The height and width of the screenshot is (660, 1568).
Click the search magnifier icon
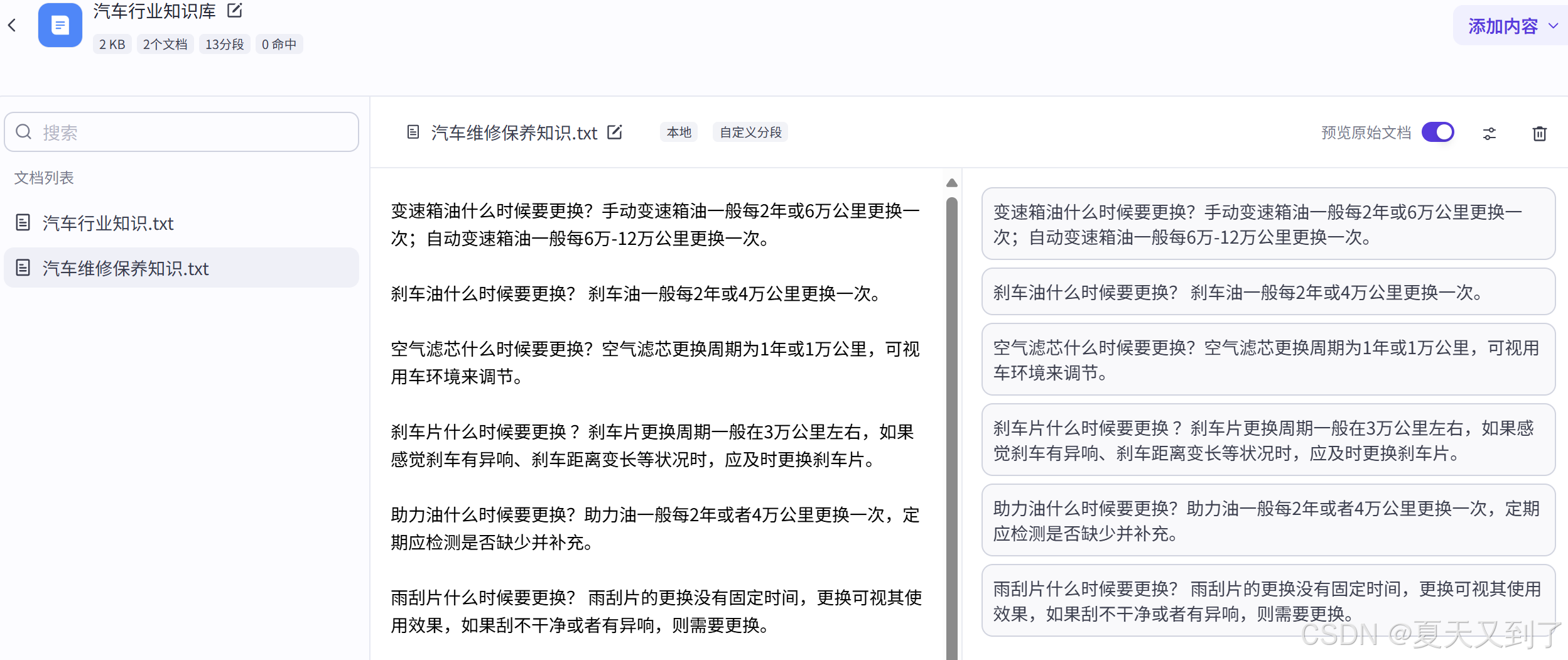pyautogui.click(x=24, y=132)
